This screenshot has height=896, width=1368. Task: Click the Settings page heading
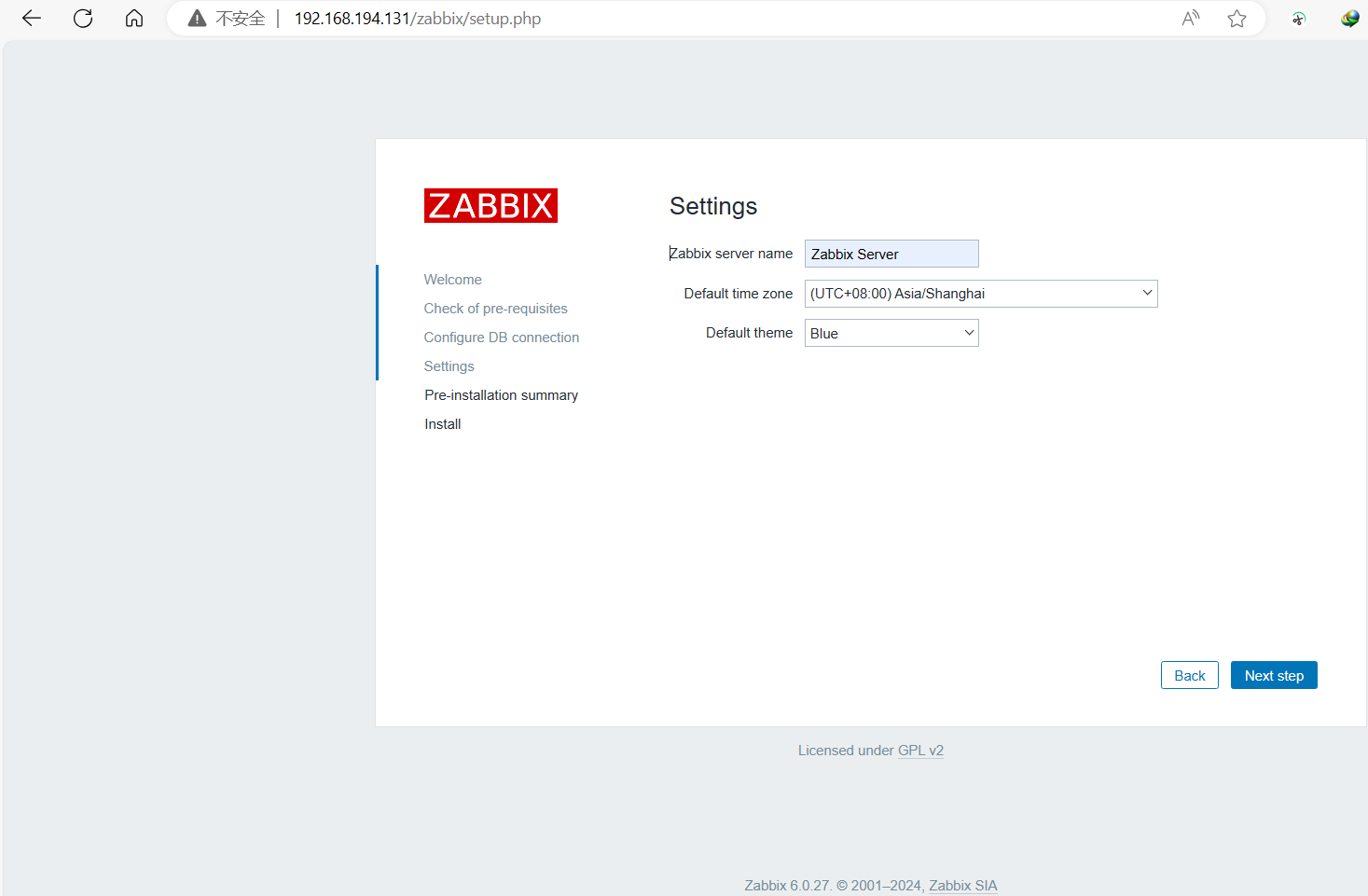pyautogui.click(x=713, y=206)
